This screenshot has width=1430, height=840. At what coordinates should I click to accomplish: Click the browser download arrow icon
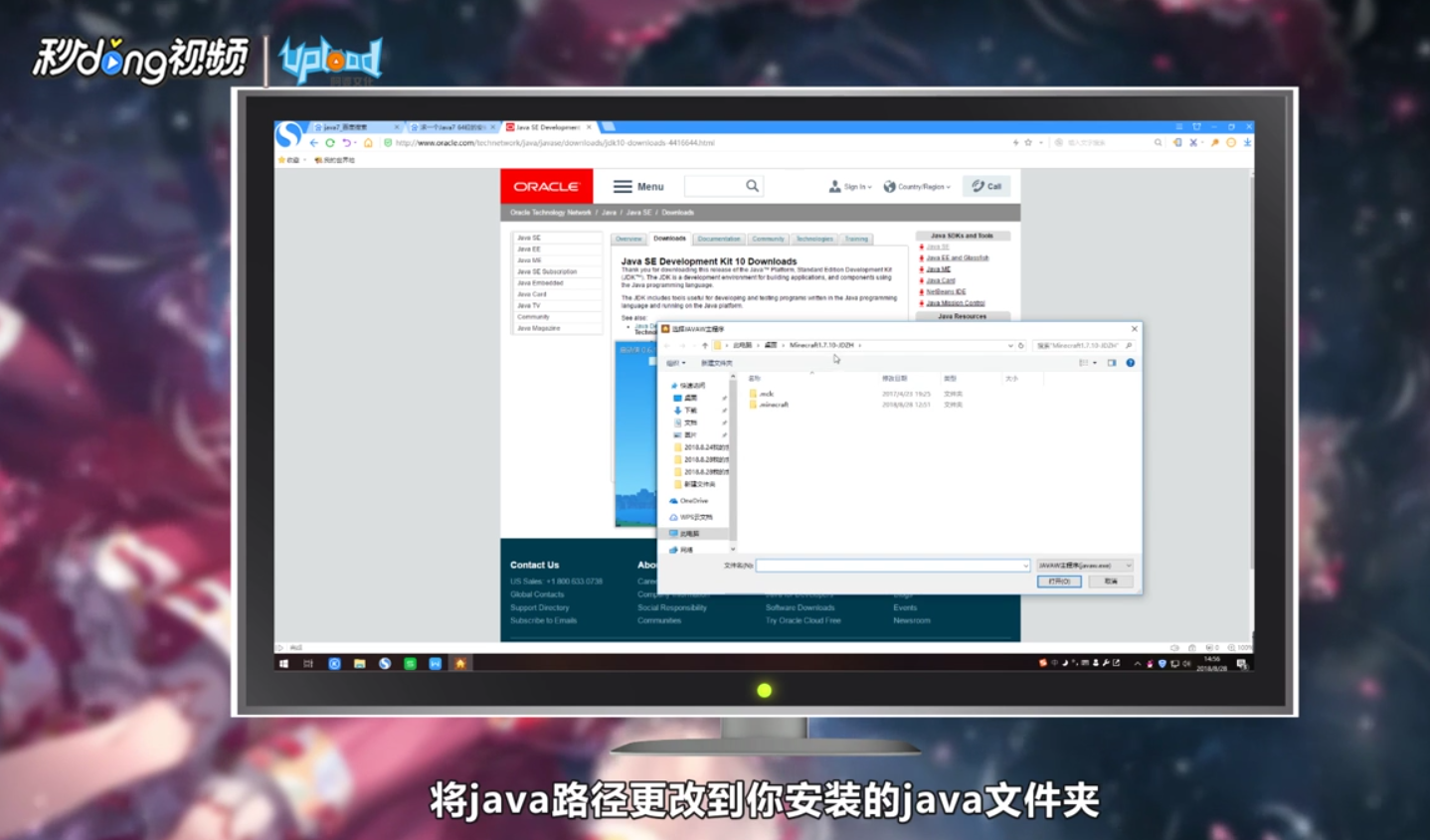point(1247,143)
